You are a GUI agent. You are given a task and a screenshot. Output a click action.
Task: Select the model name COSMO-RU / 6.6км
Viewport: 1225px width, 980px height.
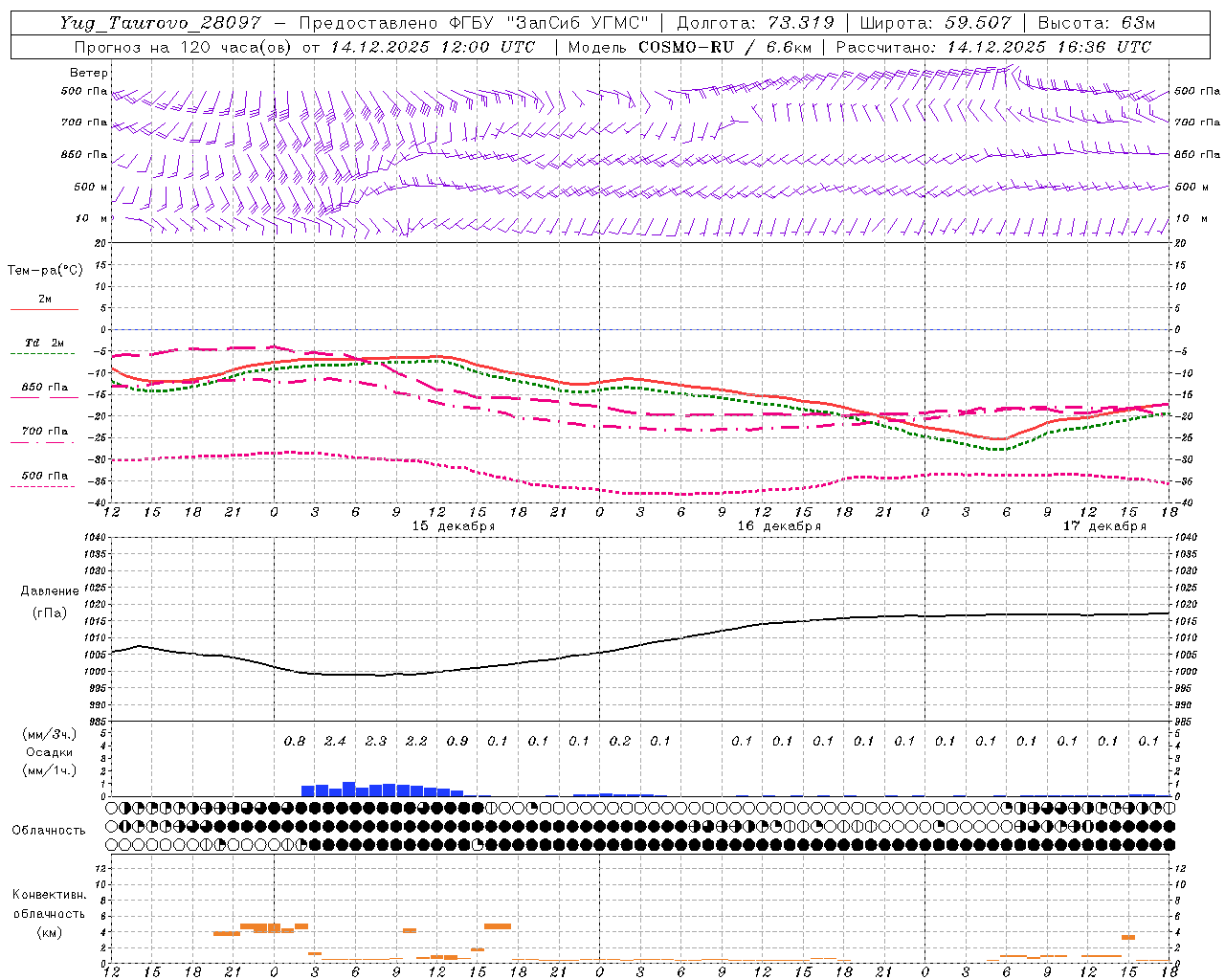click(725, 47)
